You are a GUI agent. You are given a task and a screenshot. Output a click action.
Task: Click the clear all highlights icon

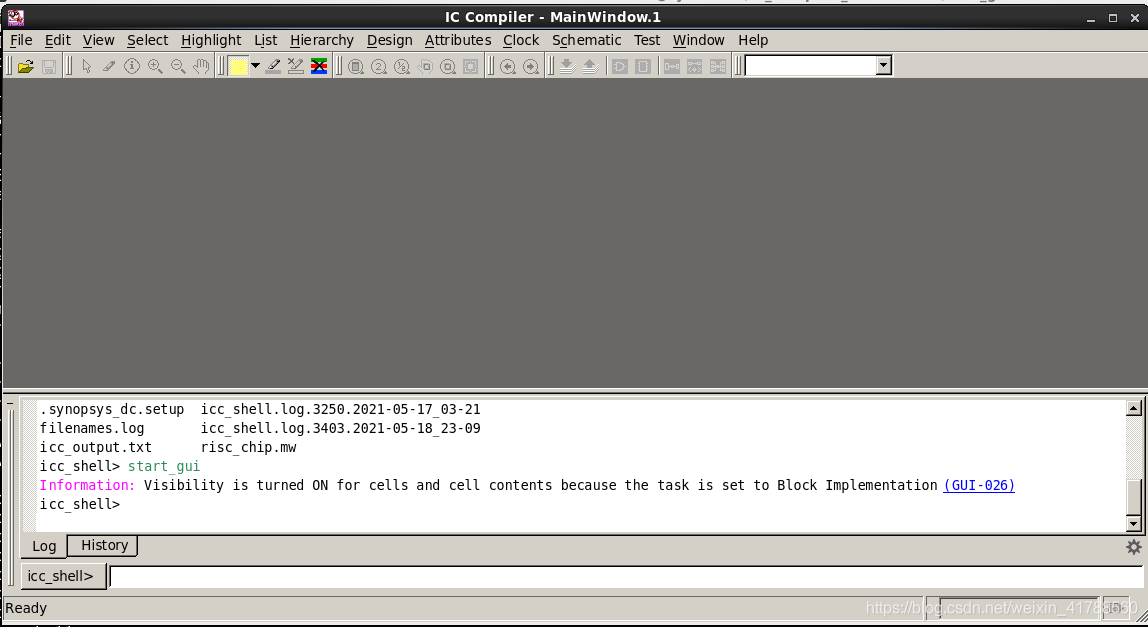[x=318, y=67]
